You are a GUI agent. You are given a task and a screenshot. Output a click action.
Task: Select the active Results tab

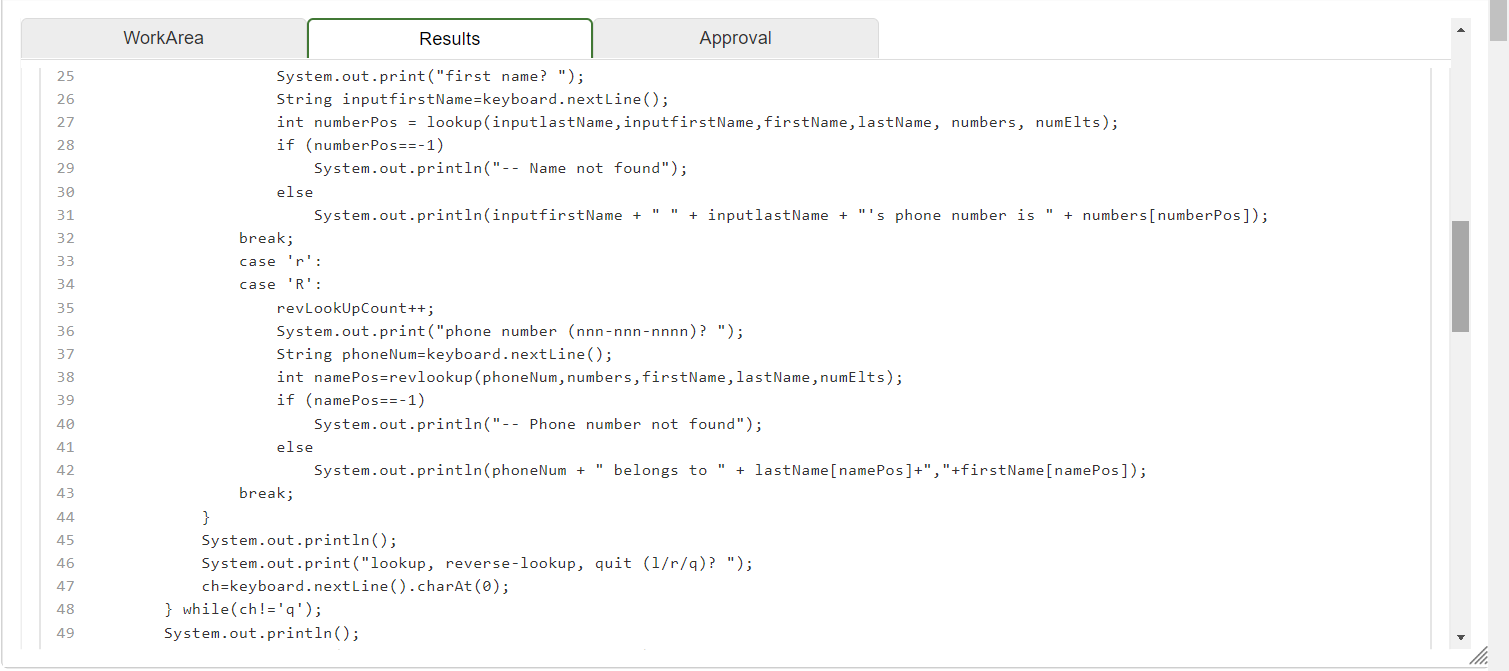click(x=449, y=38)
